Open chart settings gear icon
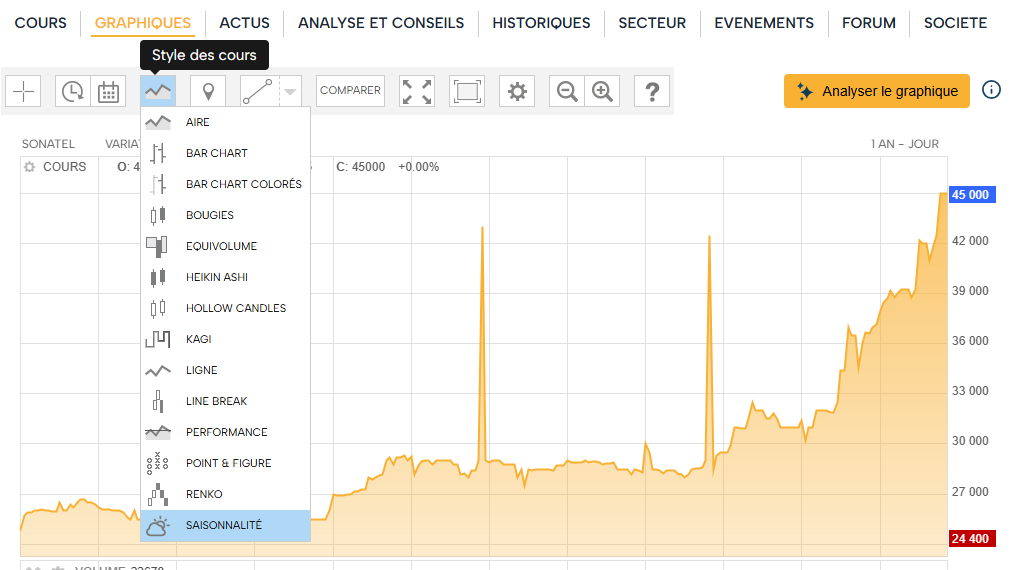This screenshot has height=570, width=1025. point(517,91)
